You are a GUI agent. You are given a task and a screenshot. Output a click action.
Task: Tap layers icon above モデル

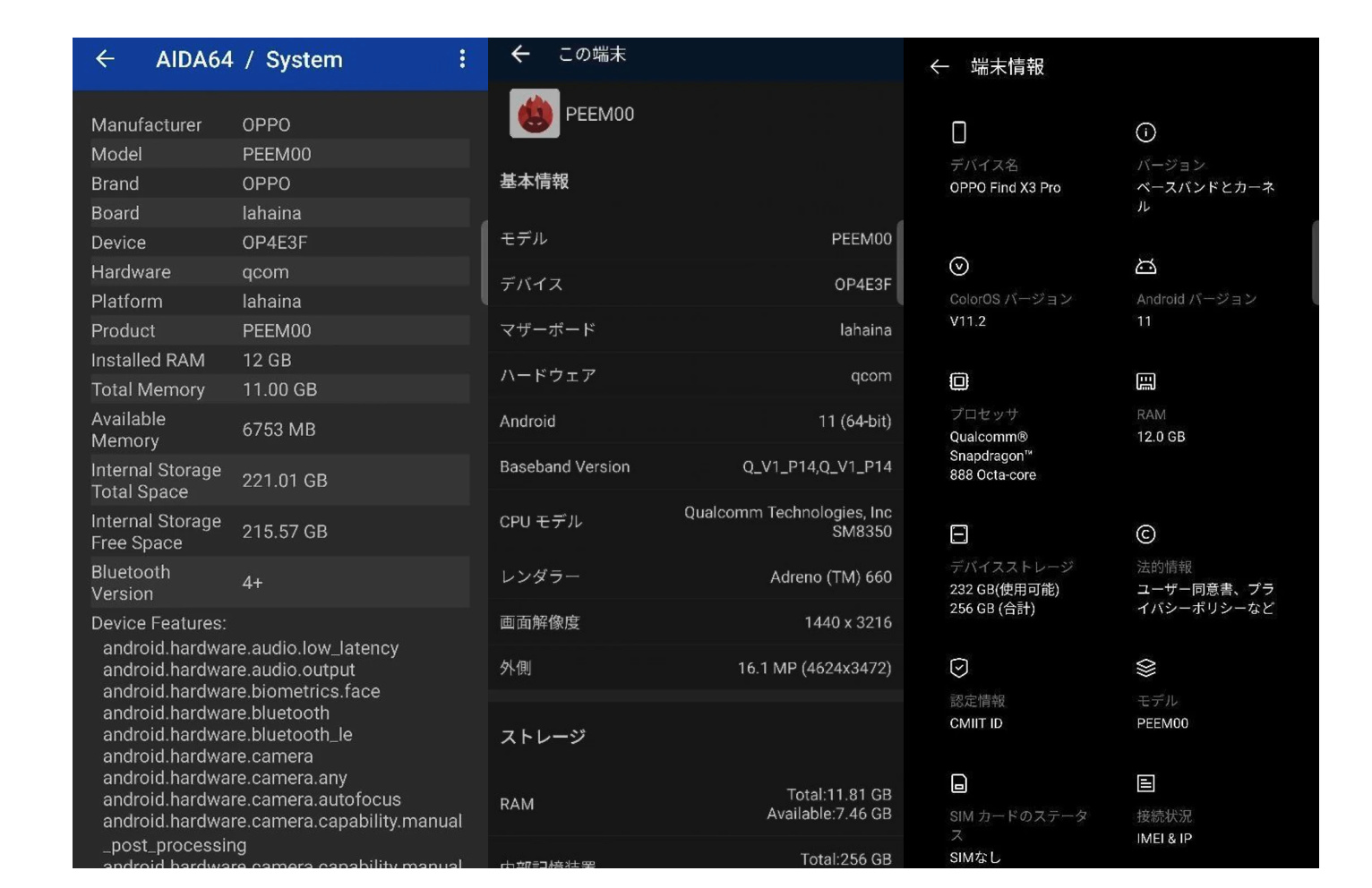coord(1145,668)
